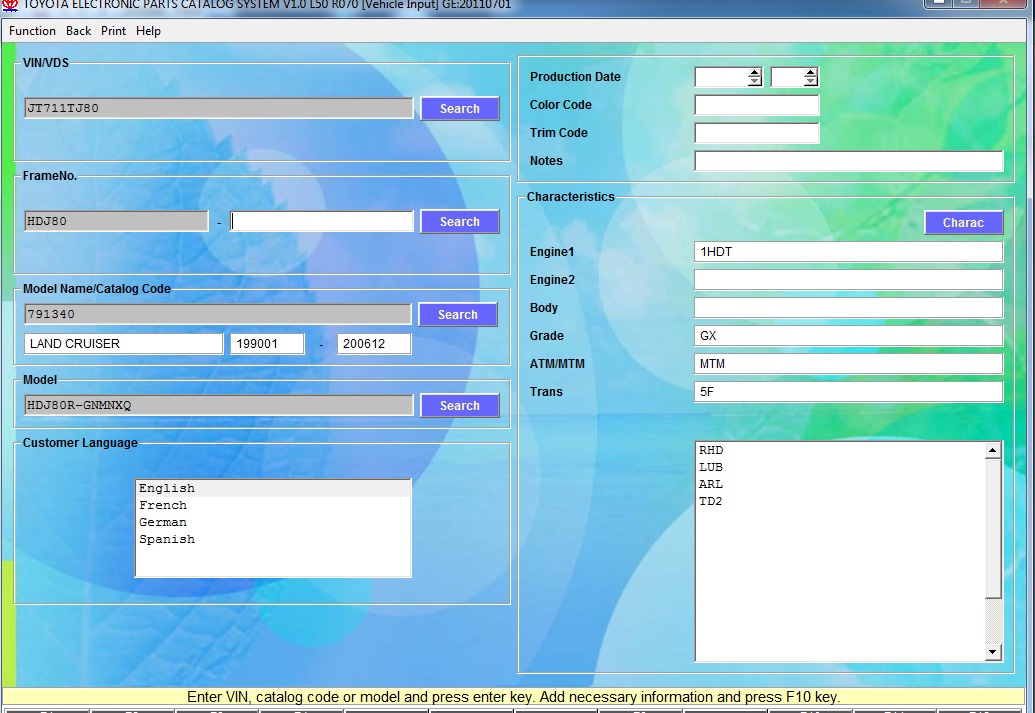
Task: Click Search beside the VIN/VDS field
Action: point(460,109)
